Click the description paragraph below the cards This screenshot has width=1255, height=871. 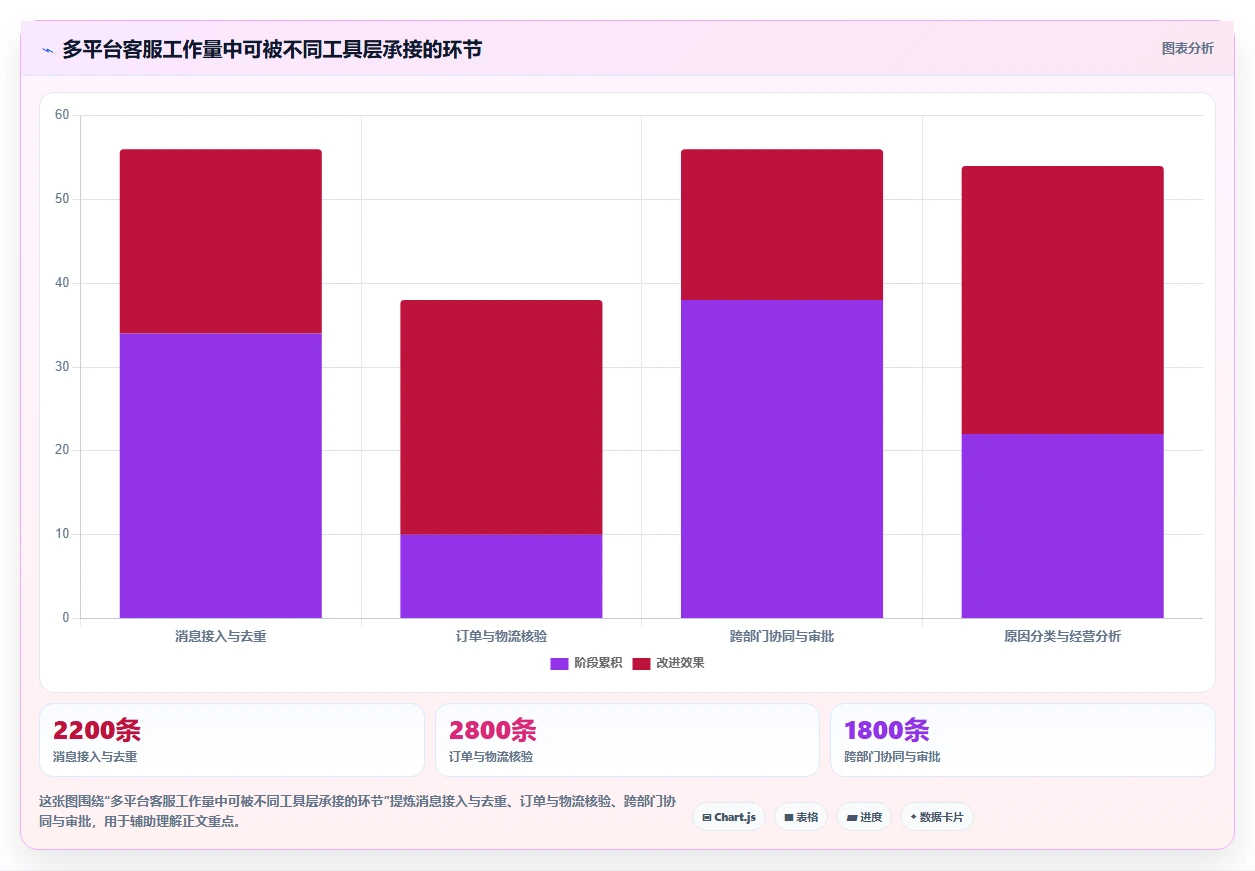tap(357, 812)
